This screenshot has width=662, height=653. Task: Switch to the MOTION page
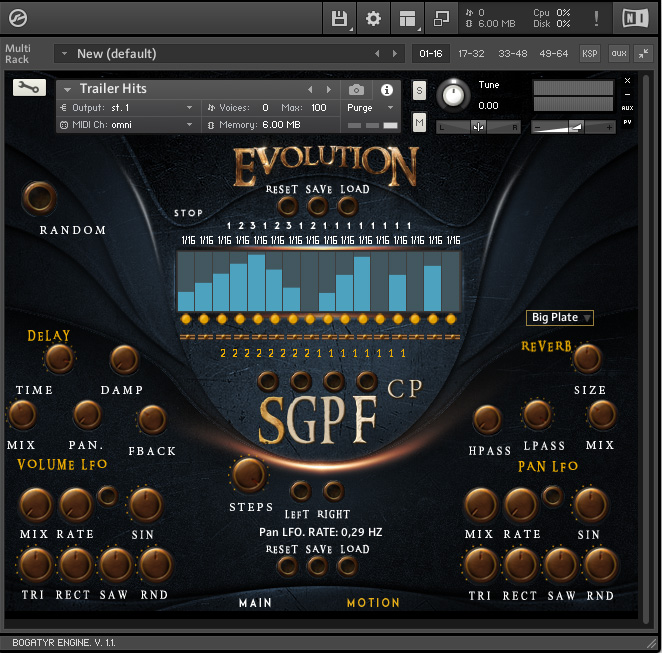373,603
